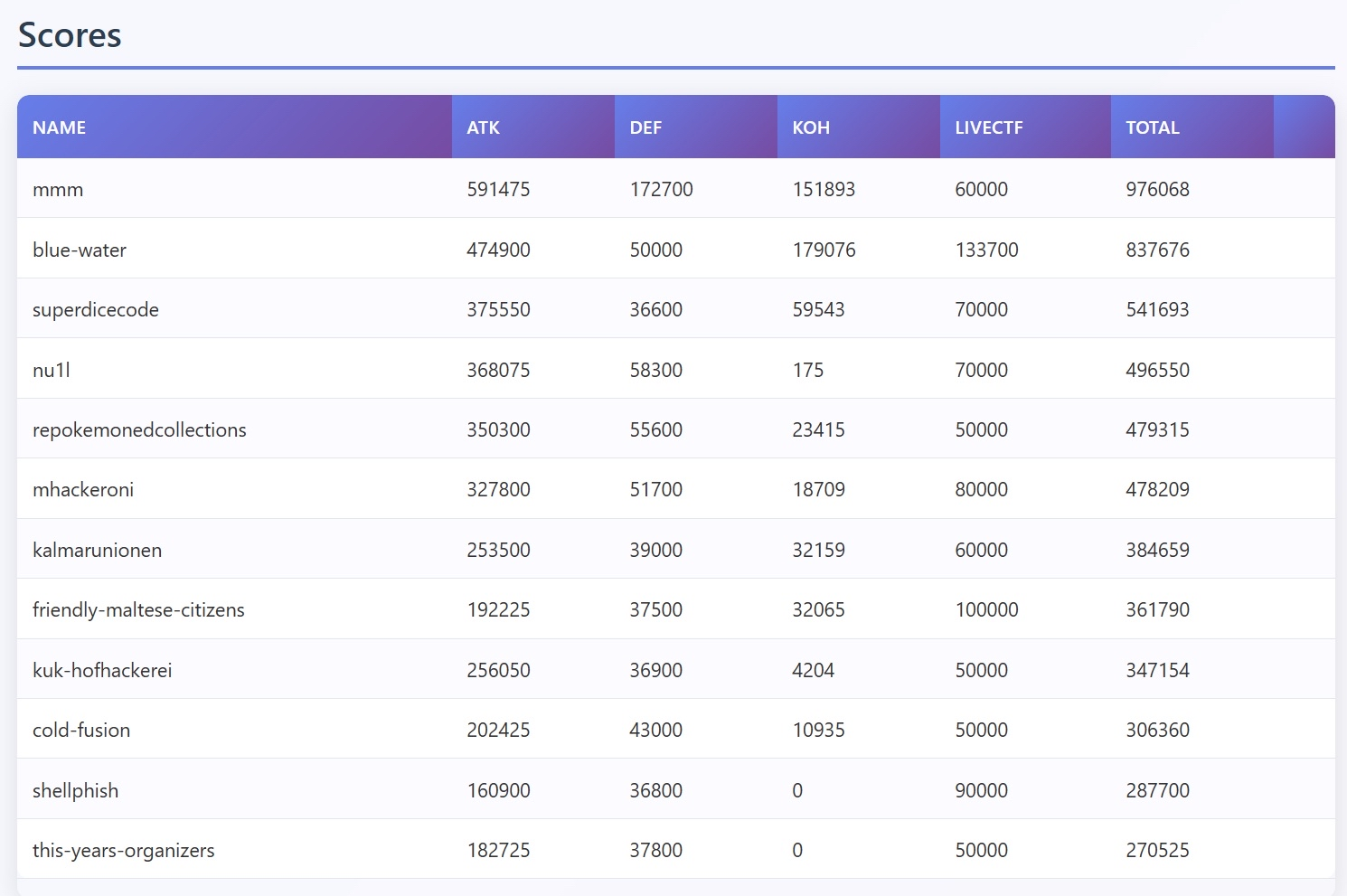The image size is (1347, 896).
Task: Click the LIVECTF column header
Action: point(989,127)
